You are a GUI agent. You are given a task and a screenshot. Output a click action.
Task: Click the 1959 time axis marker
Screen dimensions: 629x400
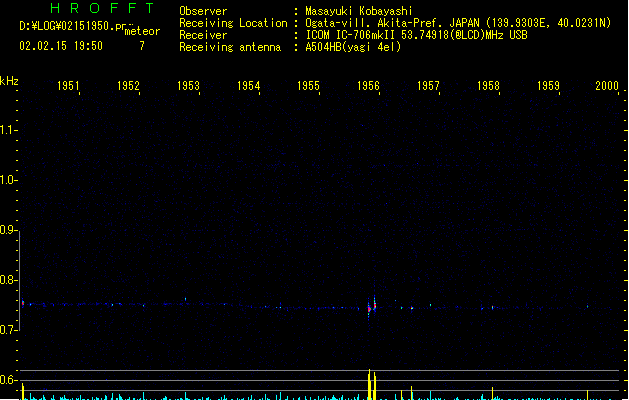point(548,86)
